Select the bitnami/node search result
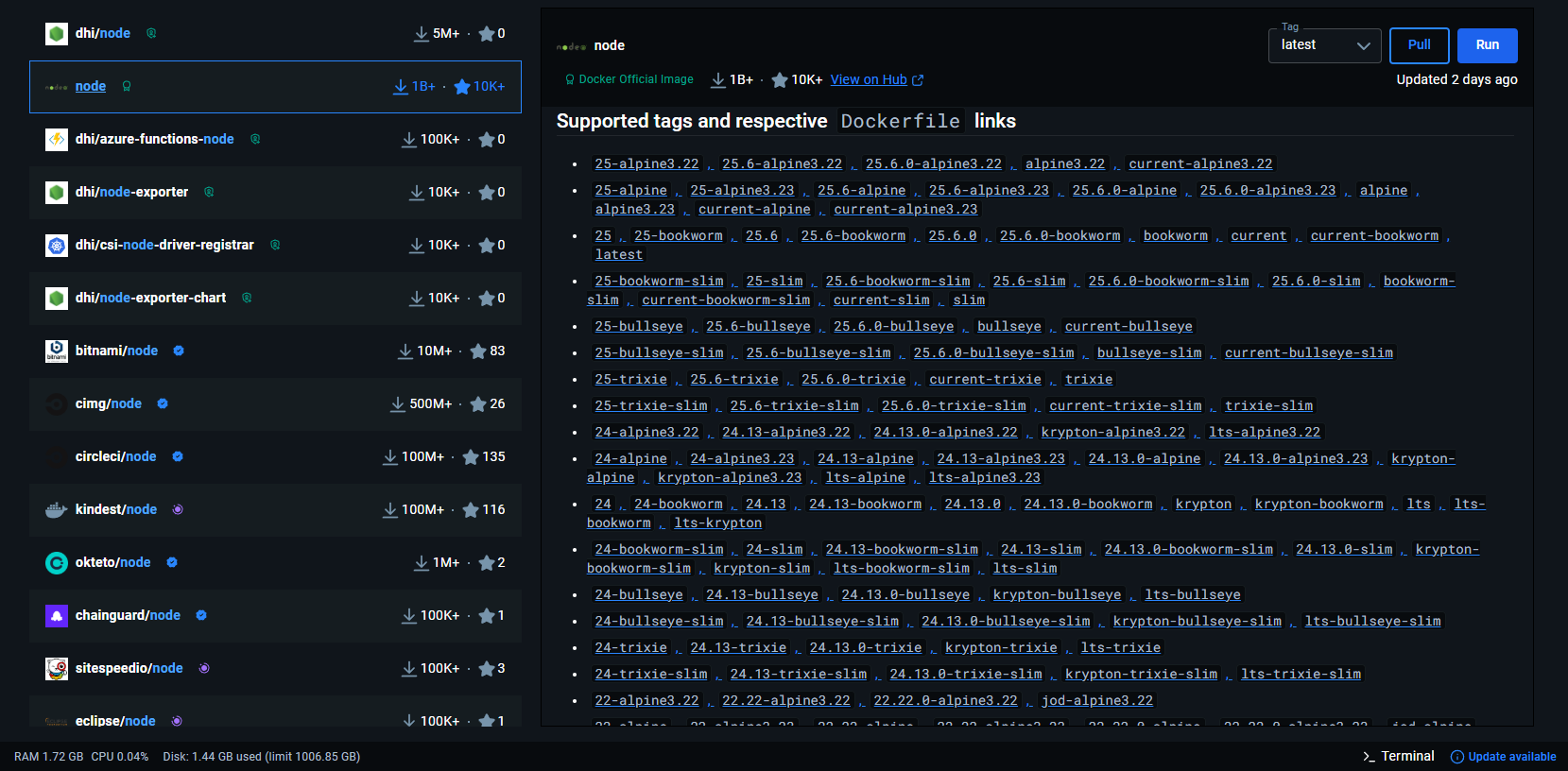 click(275, 351)
